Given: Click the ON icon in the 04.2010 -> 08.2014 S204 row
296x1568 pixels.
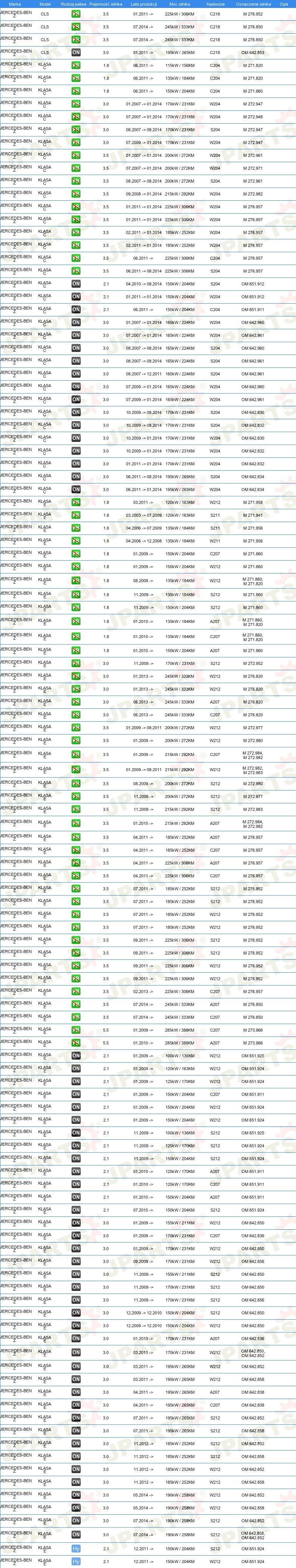Looking at the screenshot, I should coord(76,284).
